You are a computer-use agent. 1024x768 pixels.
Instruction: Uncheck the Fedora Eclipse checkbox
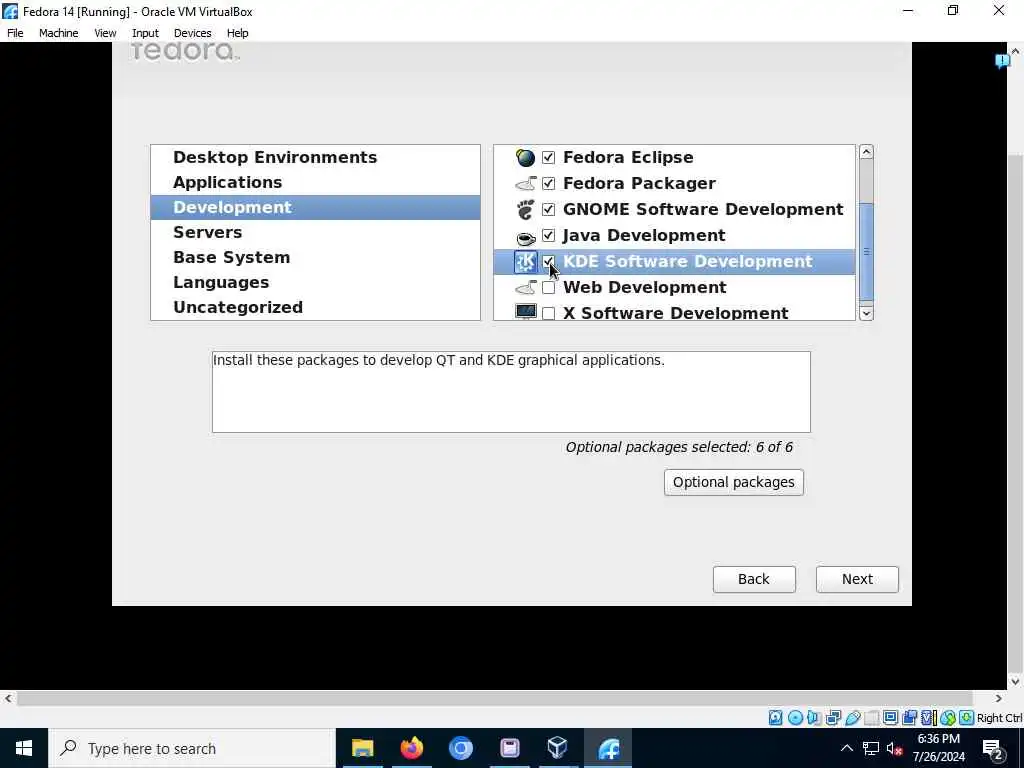(x=549, y=157)
